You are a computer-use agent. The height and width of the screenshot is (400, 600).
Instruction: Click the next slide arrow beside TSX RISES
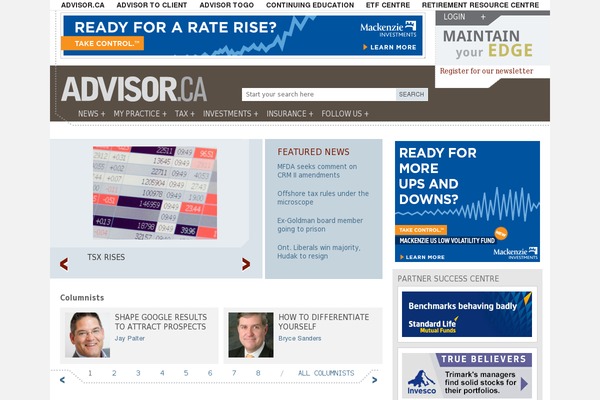click(x=246, y=264)
